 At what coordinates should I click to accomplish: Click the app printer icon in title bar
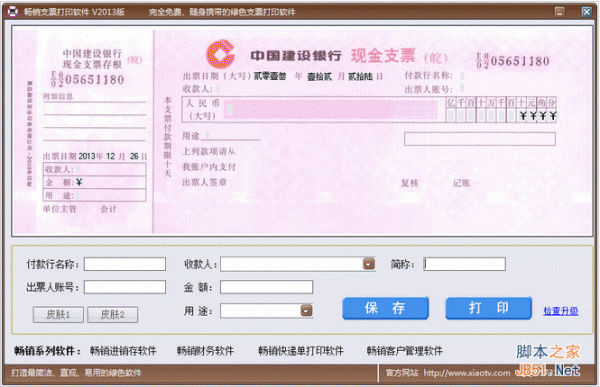click(13, 11)
